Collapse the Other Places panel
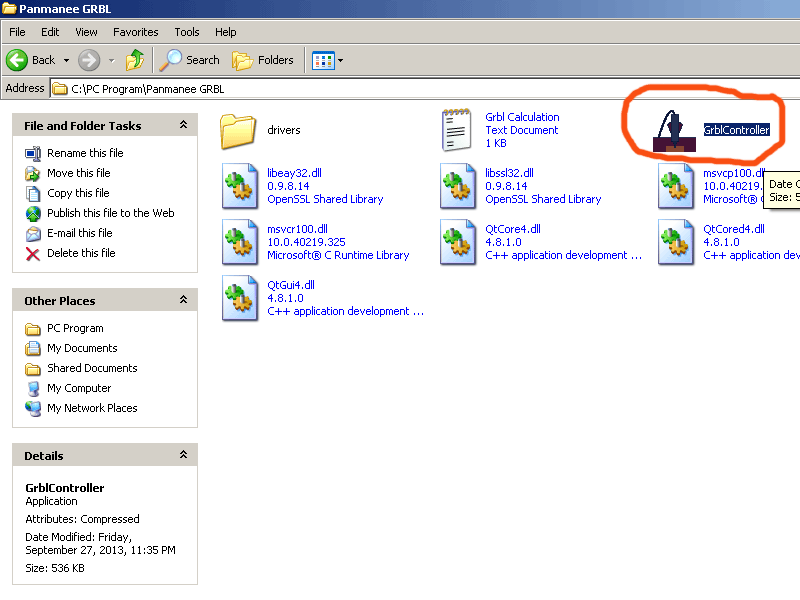The image size is (800, 600). [183, 300]
